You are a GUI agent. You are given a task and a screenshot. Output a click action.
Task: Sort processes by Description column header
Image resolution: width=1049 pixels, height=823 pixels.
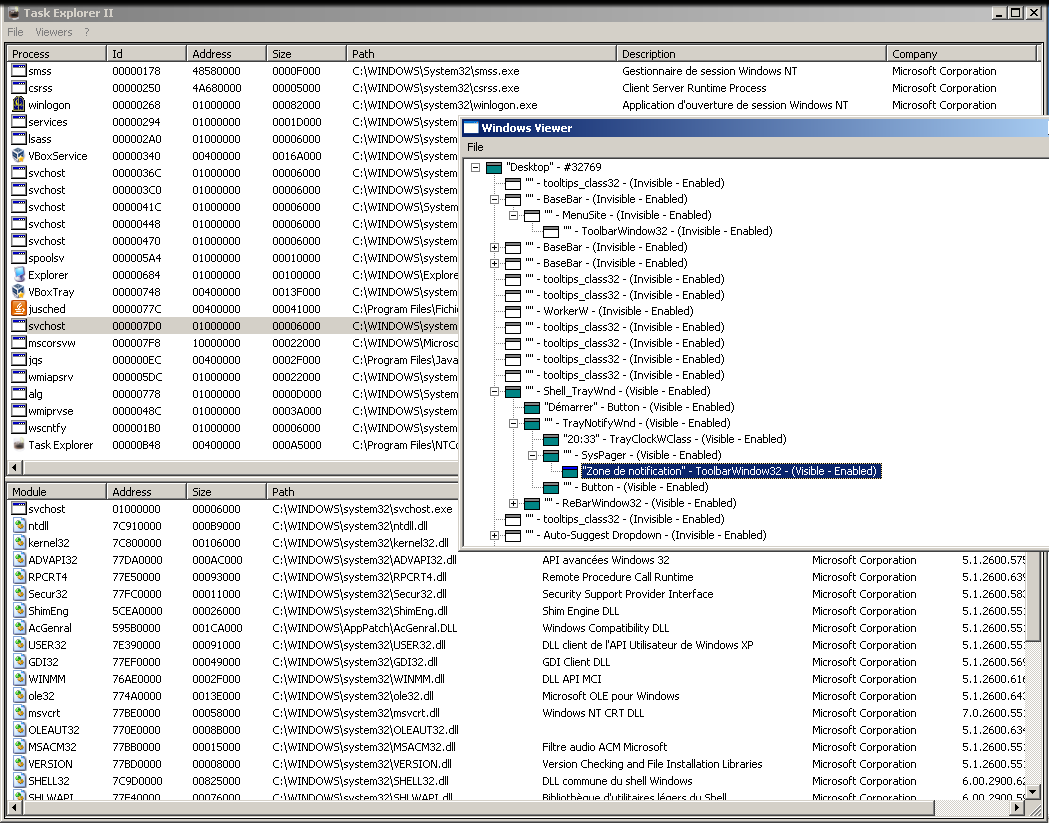(x=649, y=54)
